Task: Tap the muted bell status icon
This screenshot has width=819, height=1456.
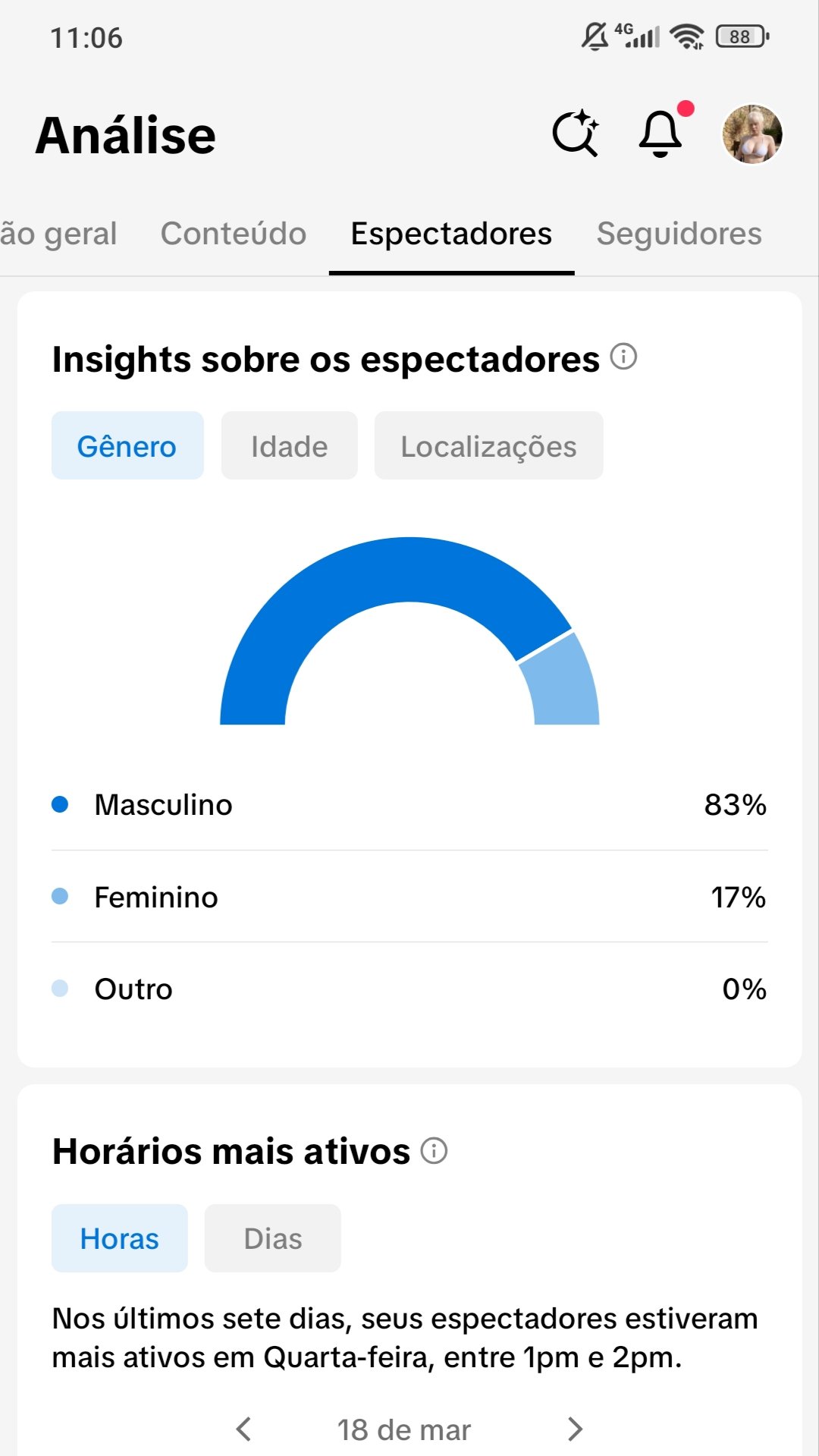Action: coord(595,36)
